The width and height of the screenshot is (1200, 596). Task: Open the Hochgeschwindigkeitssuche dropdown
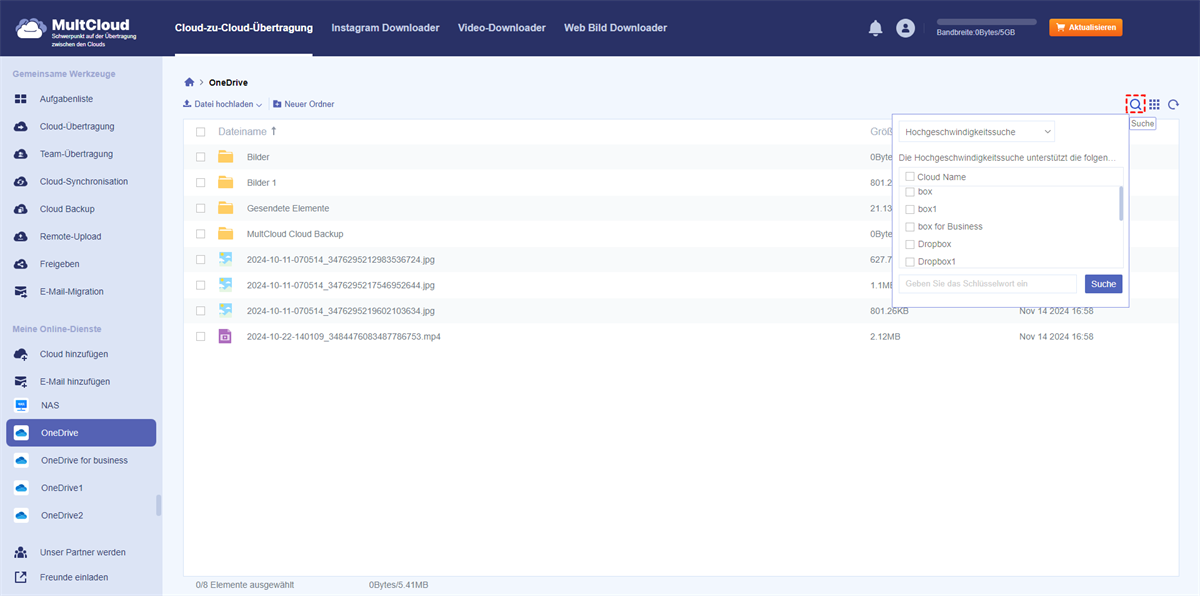(977, 132)
